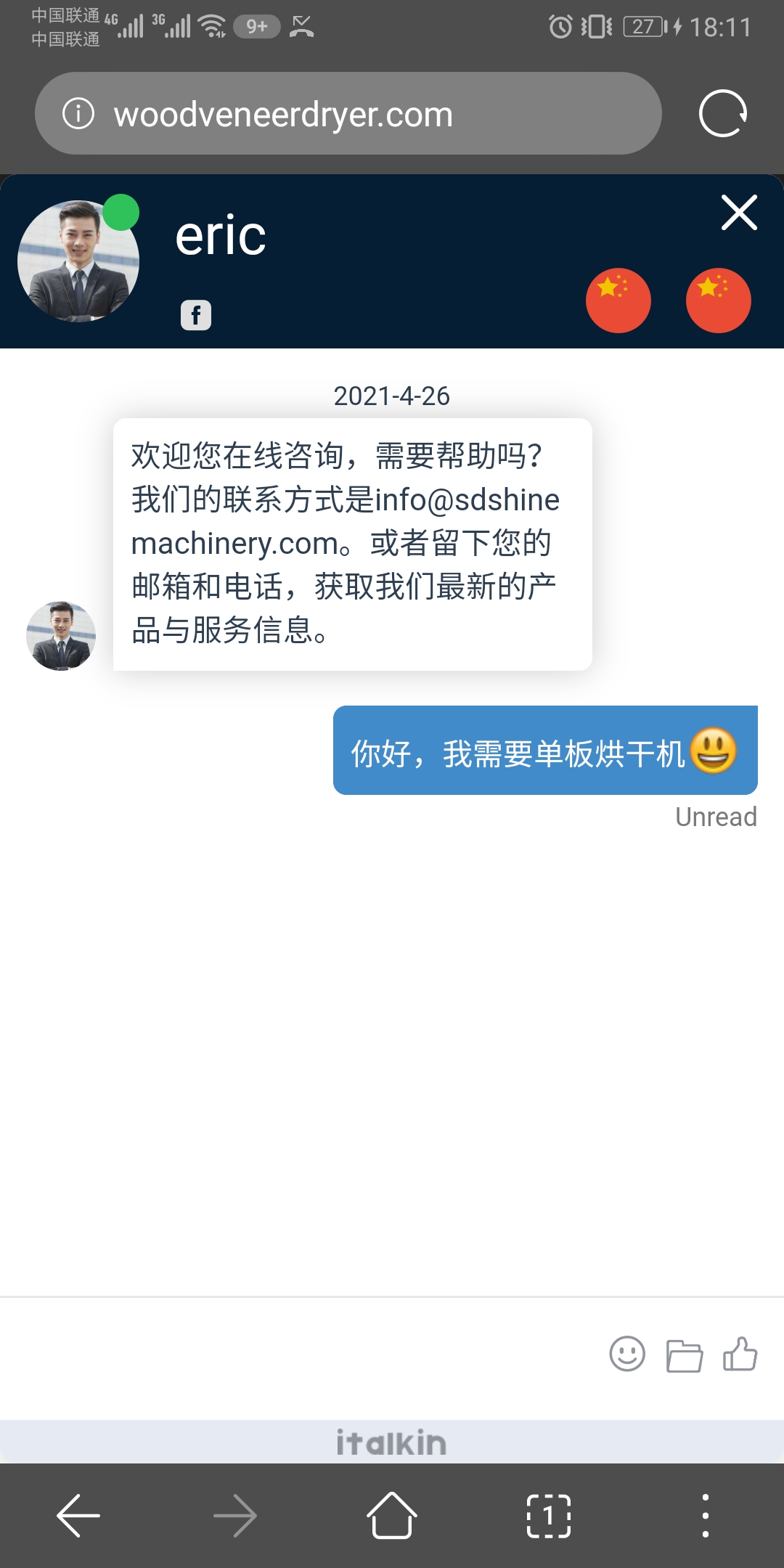Open the file attachment folder icon

pyautogui.click(x=685, y=1355)
